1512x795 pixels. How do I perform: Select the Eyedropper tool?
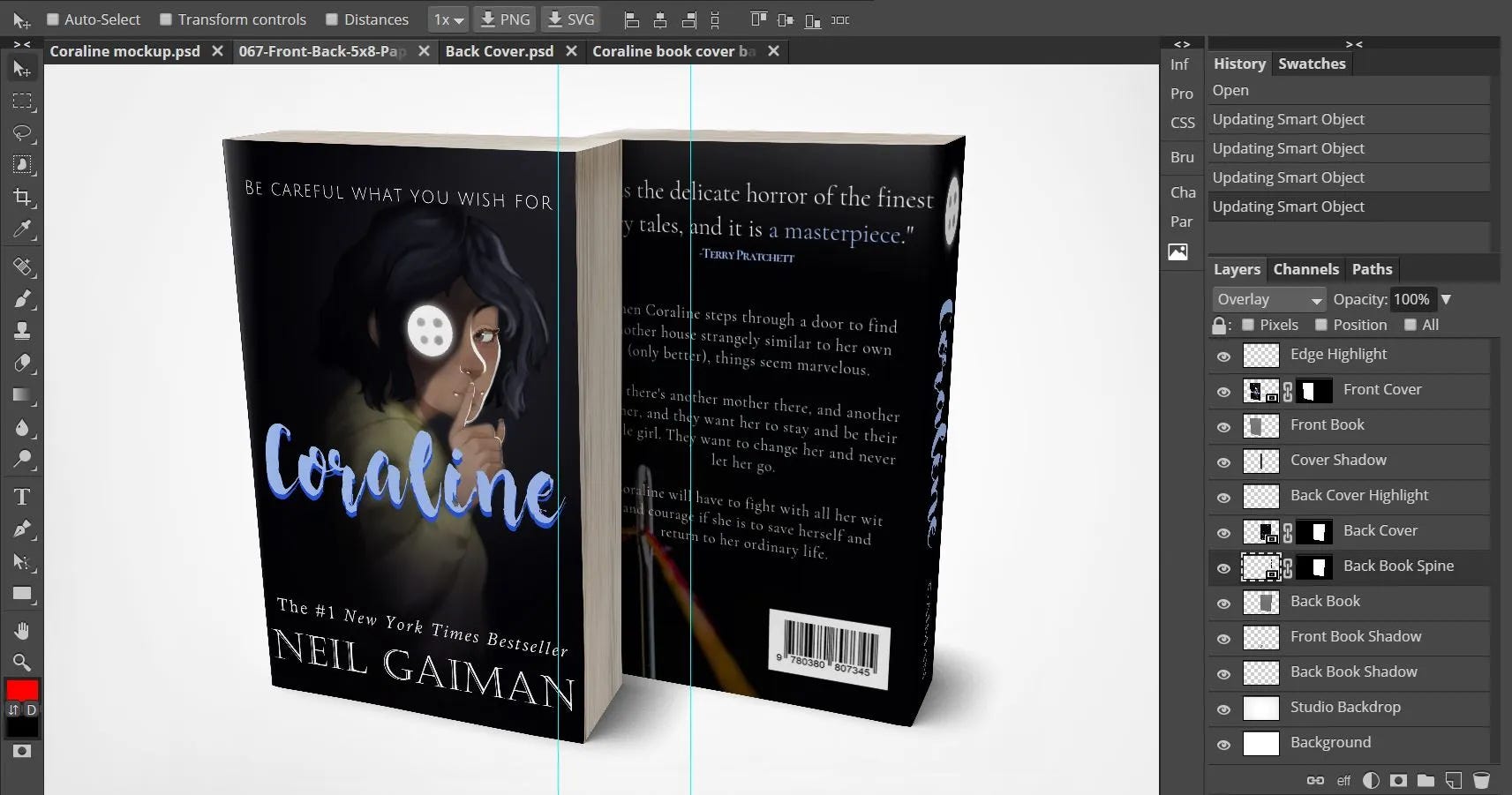22,229
